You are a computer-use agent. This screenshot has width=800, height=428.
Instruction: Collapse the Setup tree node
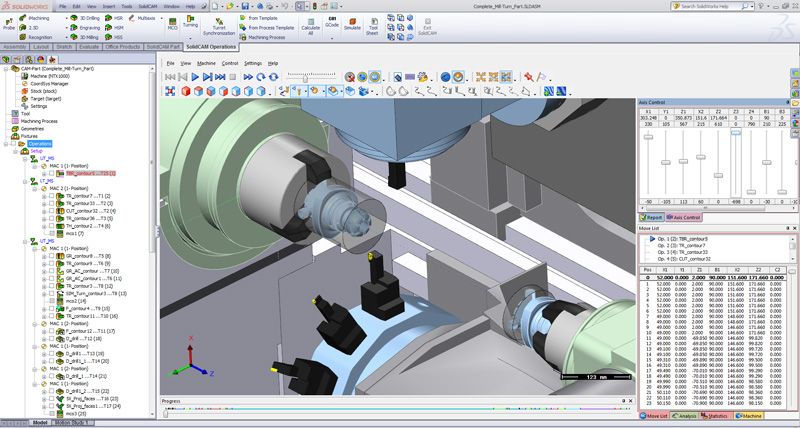coord(15,152)
